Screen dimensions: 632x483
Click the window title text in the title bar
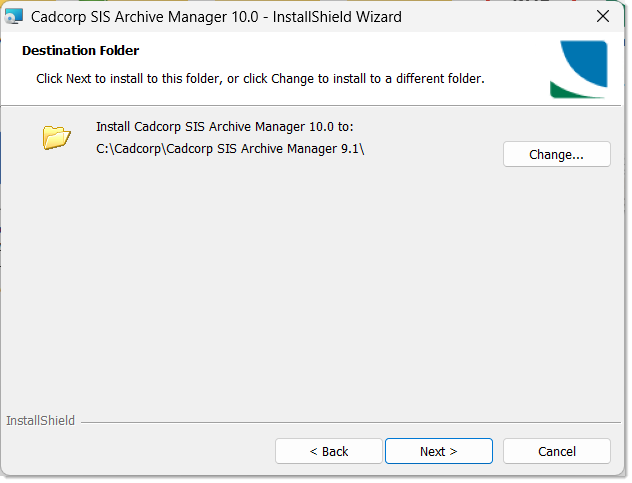click(x=216, y=17)
